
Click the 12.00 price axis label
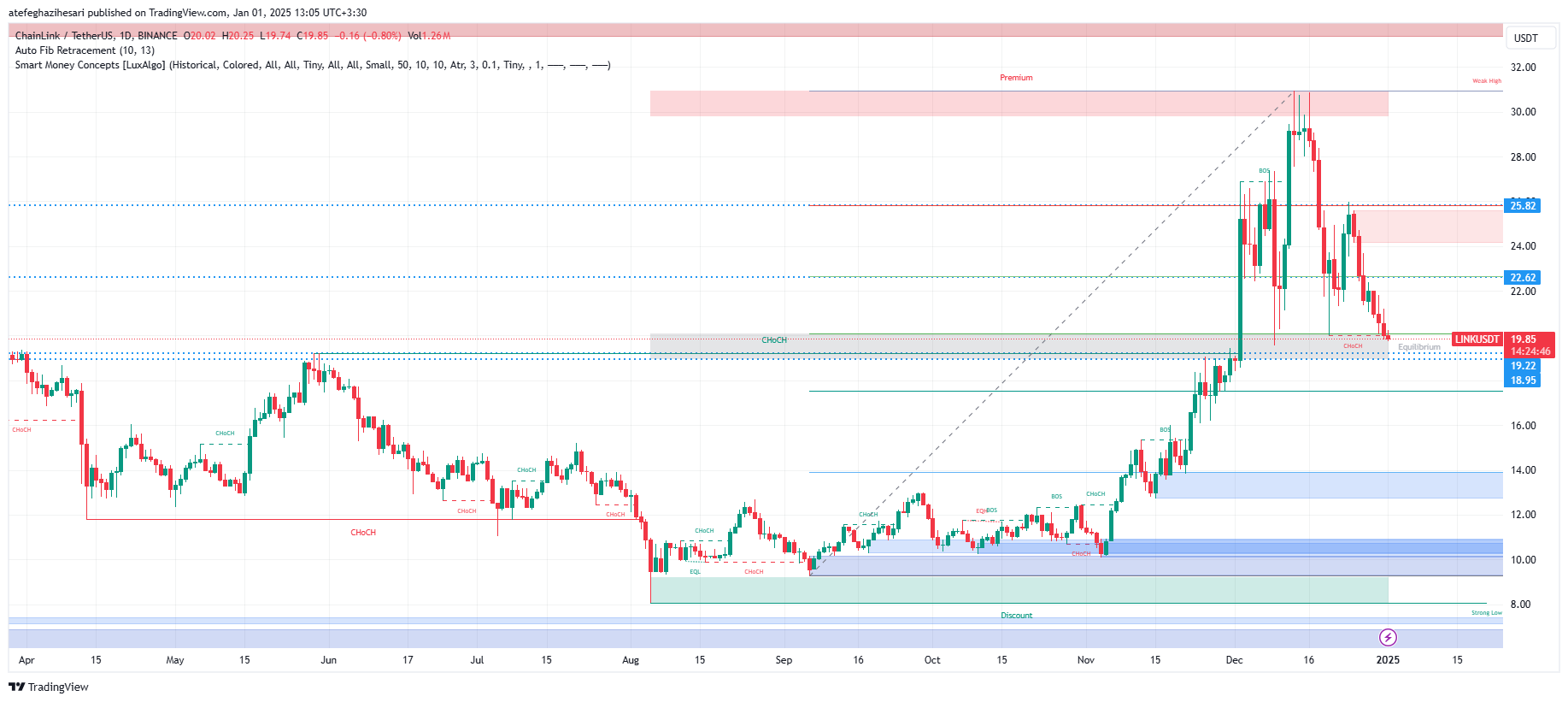point(1523,515)
